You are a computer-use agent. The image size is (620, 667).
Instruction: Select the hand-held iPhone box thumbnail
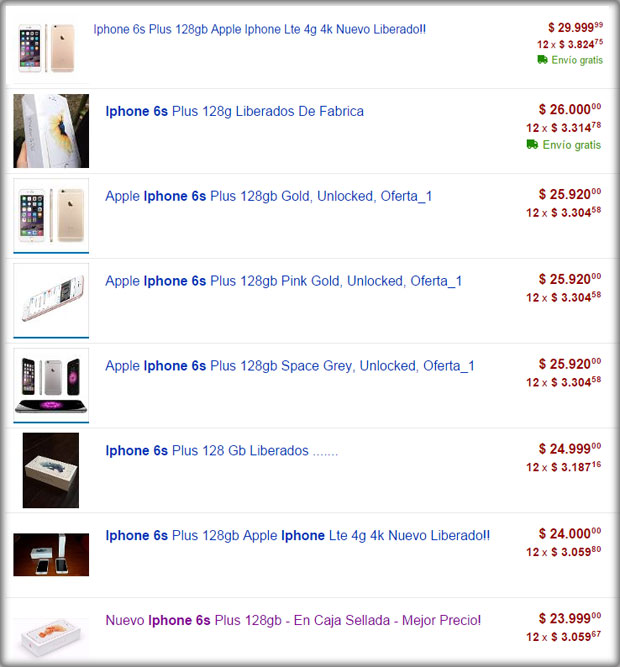[x=51, y=131]
